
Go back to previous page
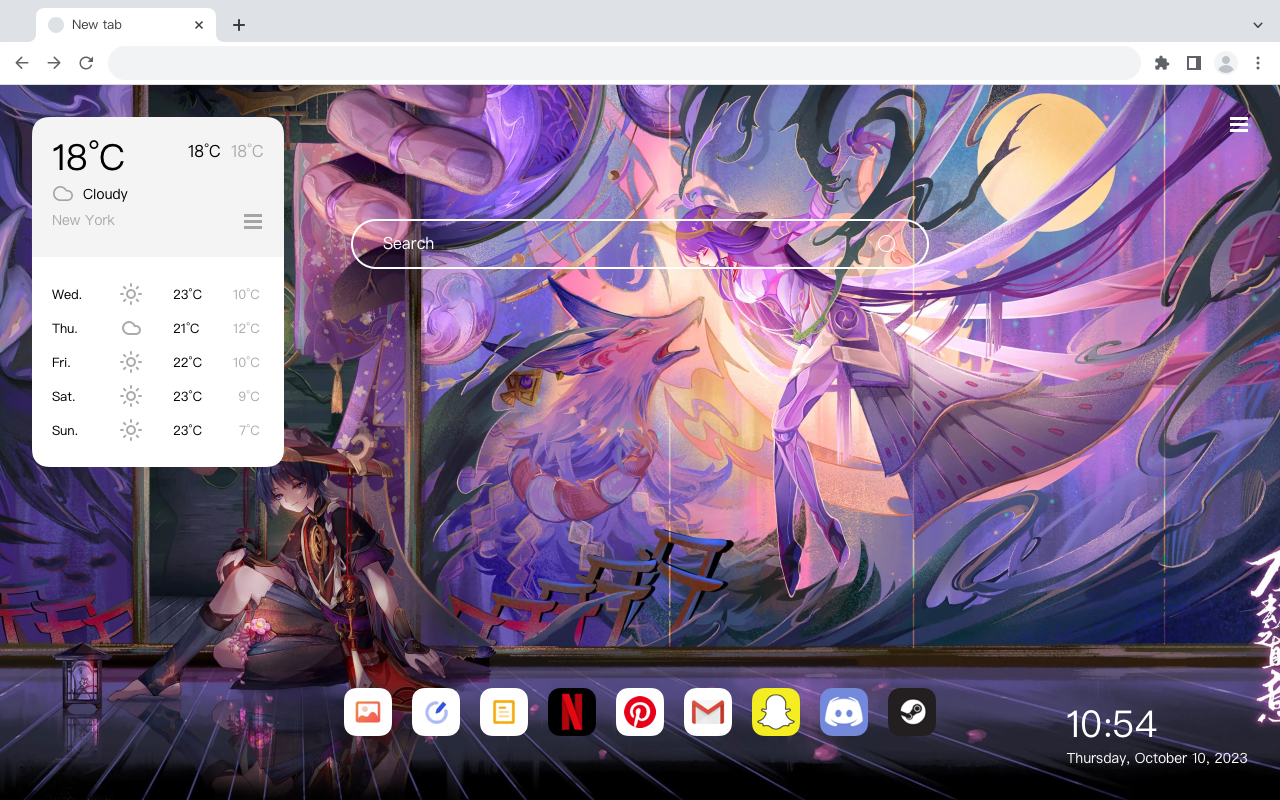[x=22, y=63]
